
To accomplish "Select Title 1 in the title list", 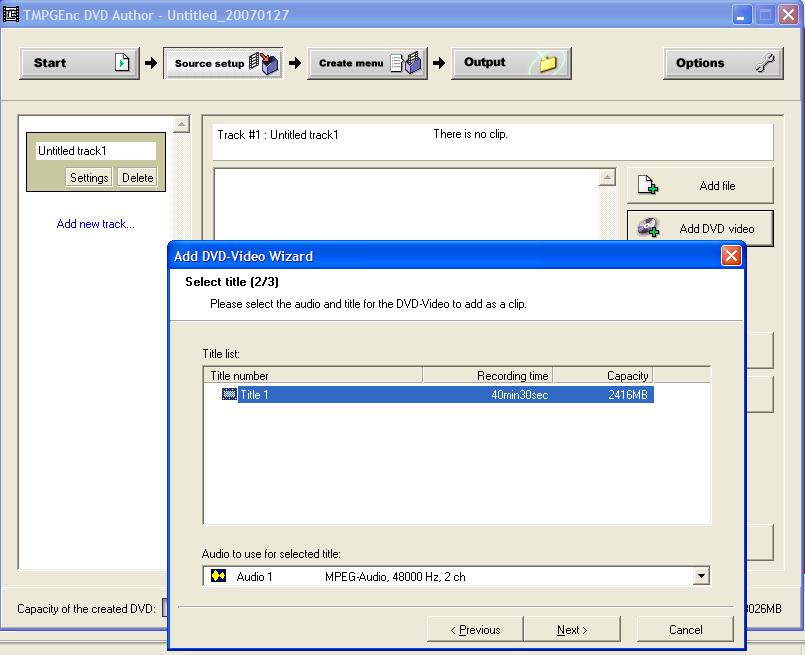I will [x=437, y=395].
